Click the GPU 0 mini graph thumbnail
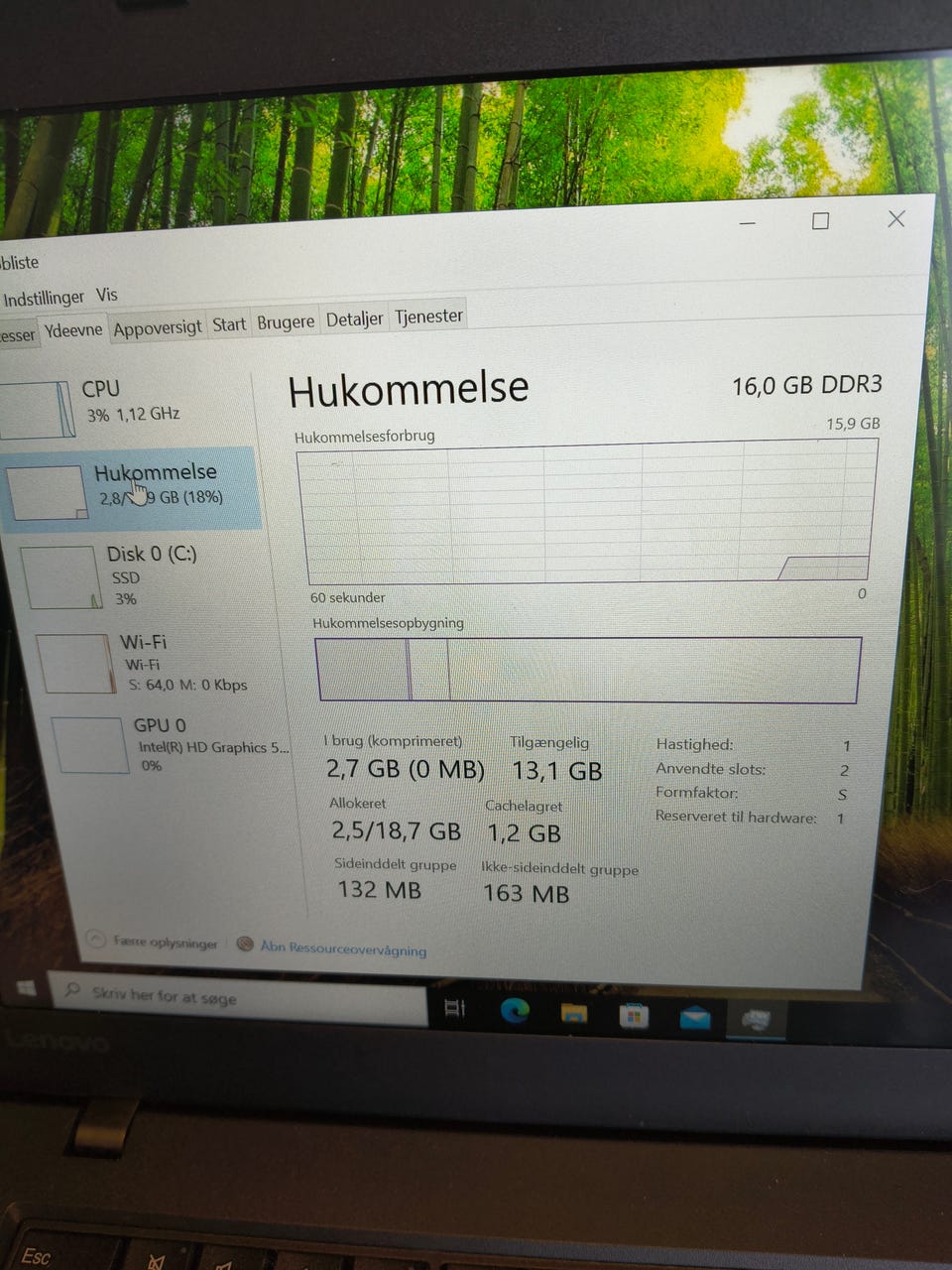This screenshot has width=952, height=1270. tap(90, 744)
